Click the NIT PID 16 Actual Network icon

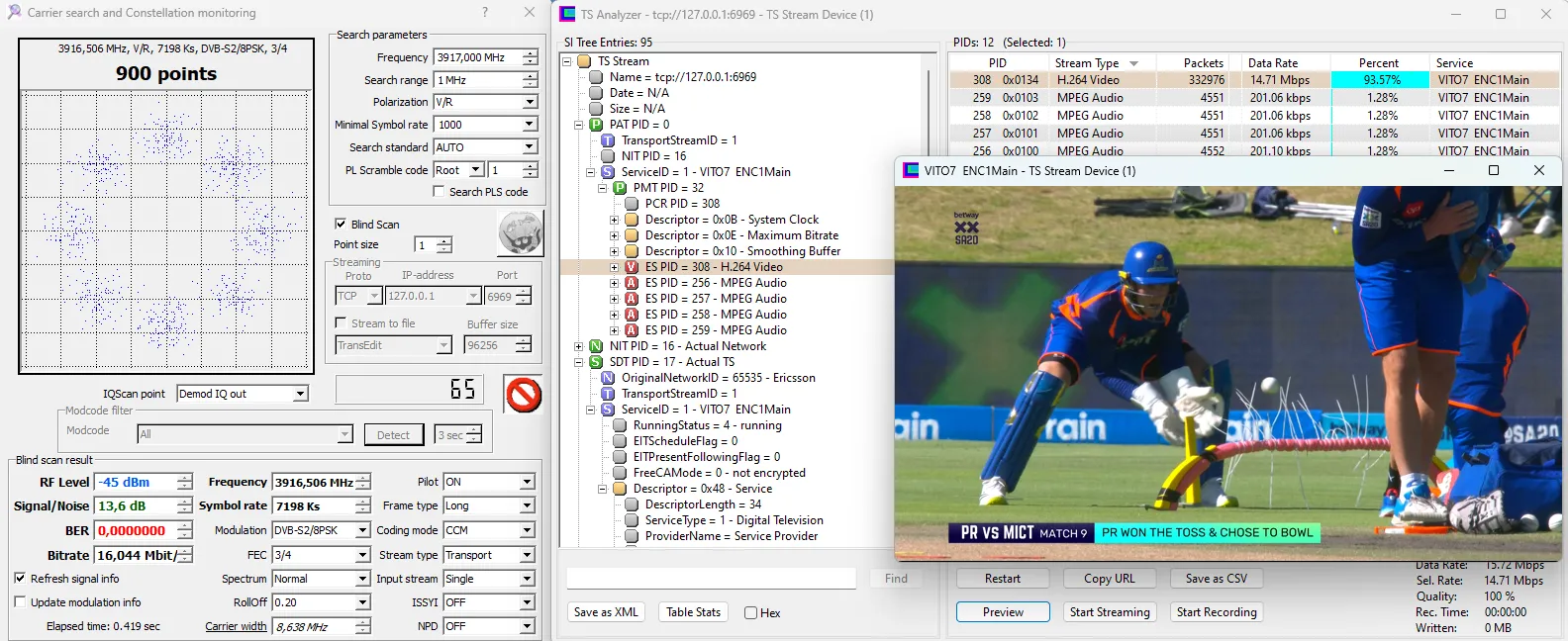596,346
